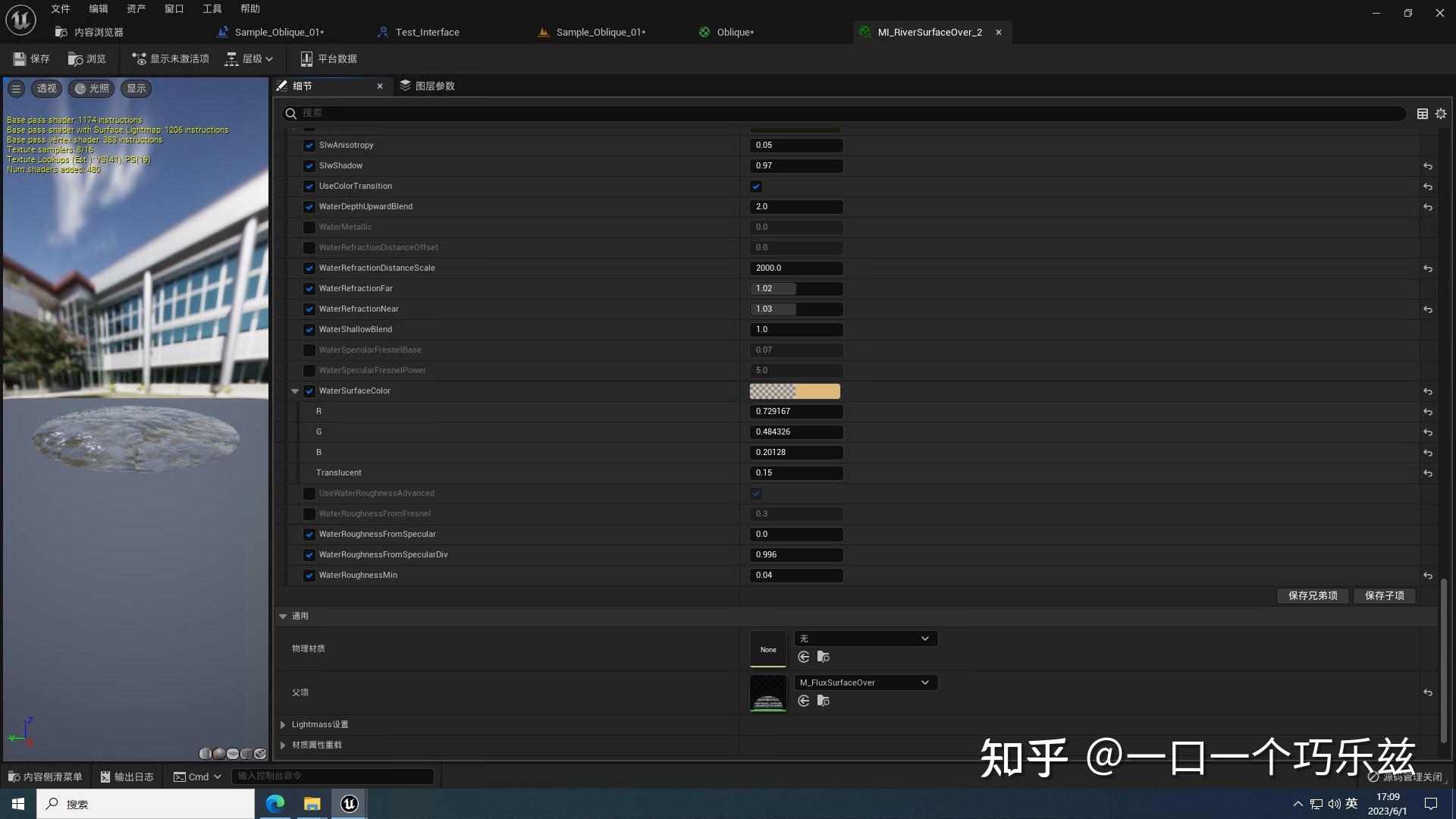Enable the WaterMetallic override checkbox
Screen dimensions: 1456x819
309,227
